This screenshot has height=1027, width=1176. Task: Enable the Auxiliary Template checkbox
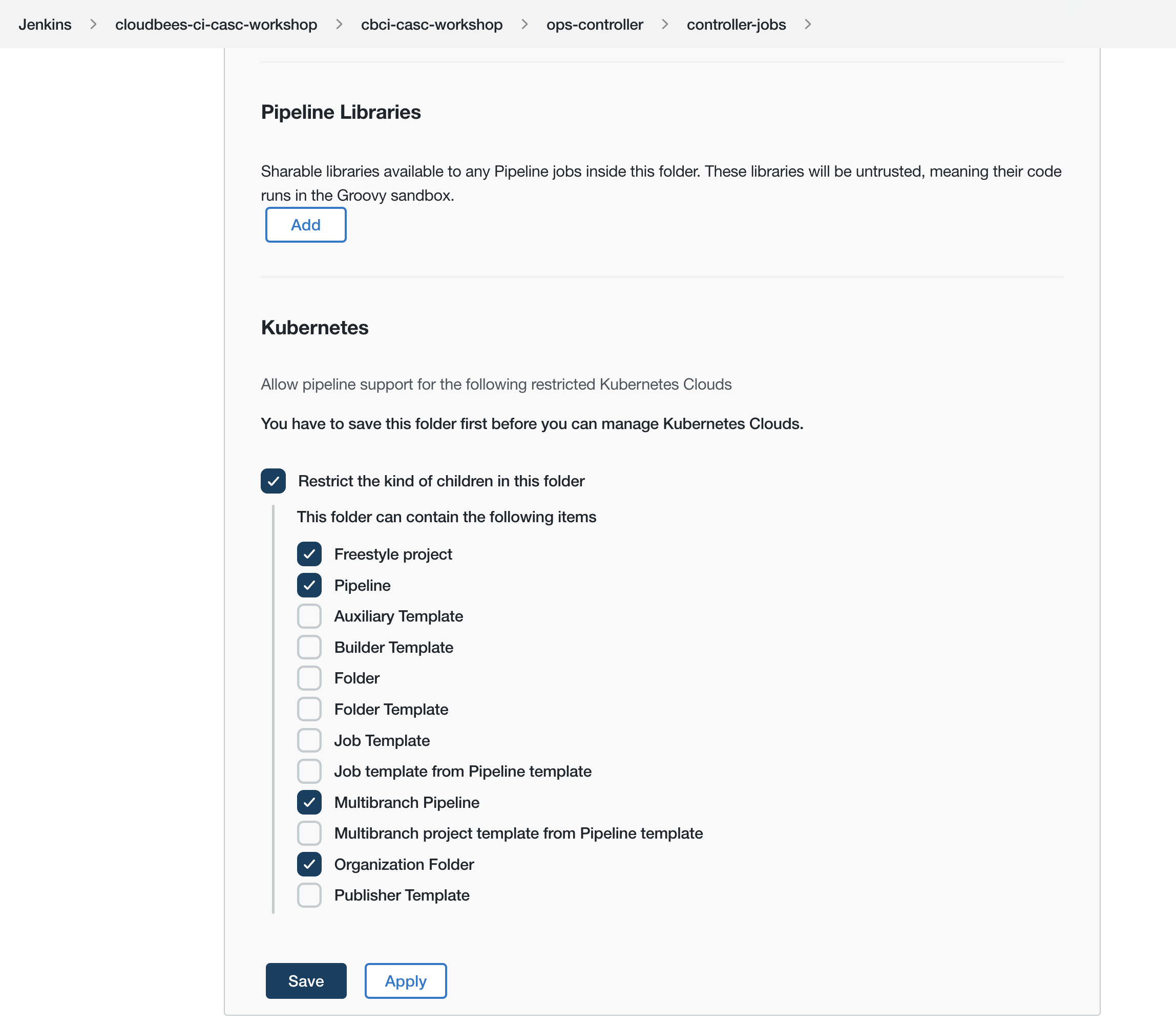309,615
